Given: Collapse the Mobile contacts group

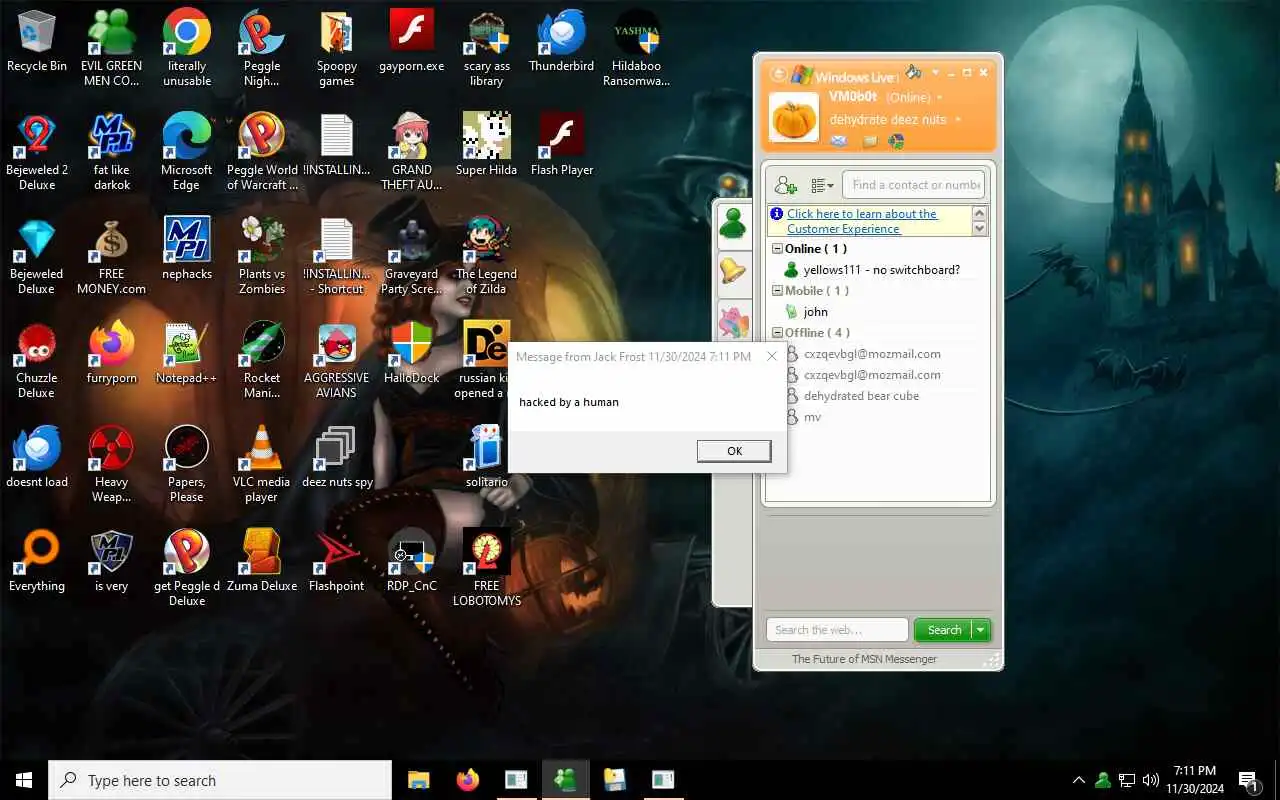Looking at the screenshot, I should 777,291.
